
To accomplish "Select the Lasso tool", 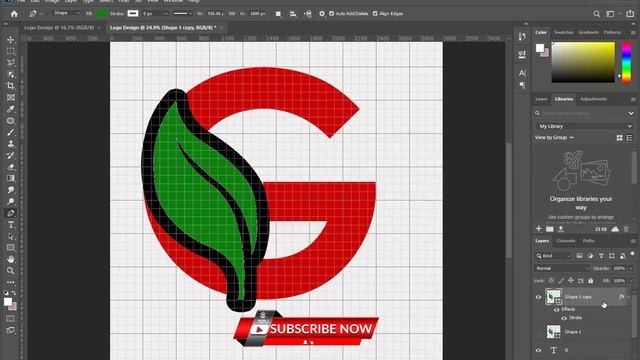I will coord(11,62).
